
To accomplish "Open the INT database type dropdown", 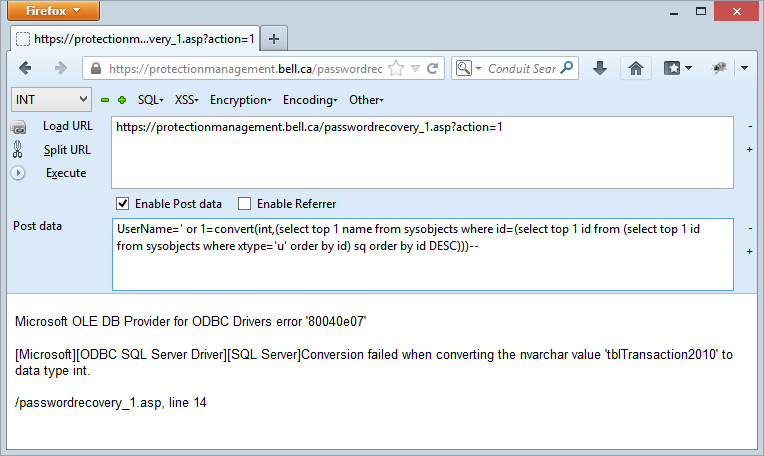I will pos(51,100).
